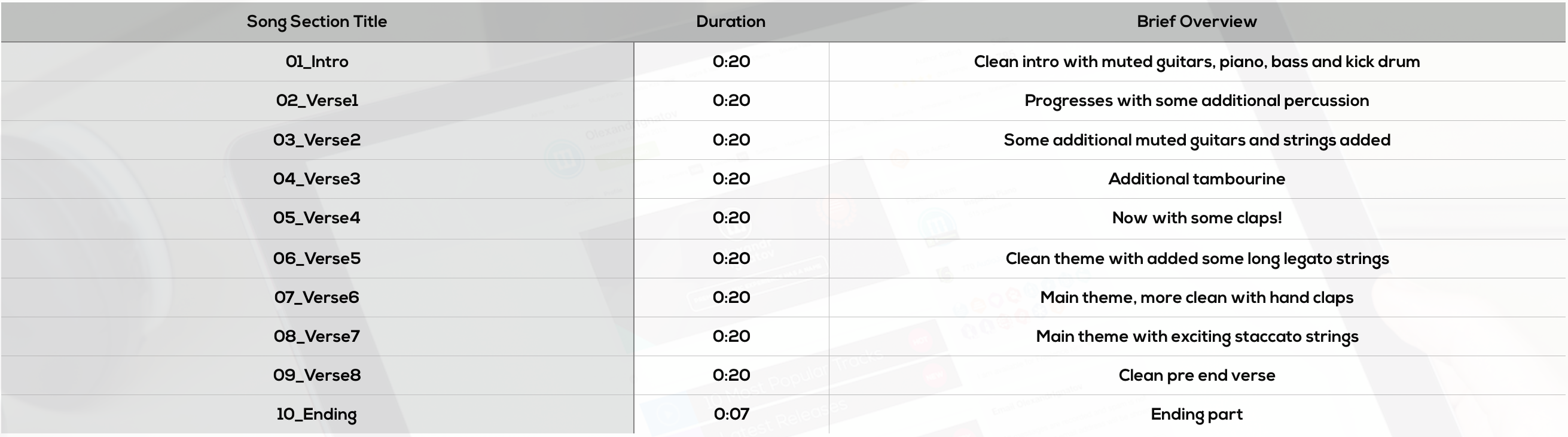Click the 'Additional tambourine' description
The width and height of the screenshot is (1568, 437).
(x=1196, y=179)
